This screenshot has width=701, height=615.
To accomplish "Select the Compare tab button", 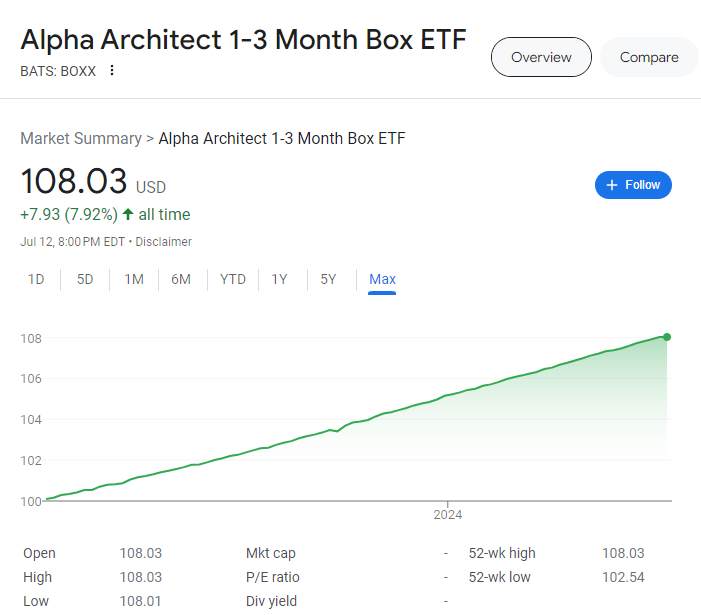I will [649, 57].
